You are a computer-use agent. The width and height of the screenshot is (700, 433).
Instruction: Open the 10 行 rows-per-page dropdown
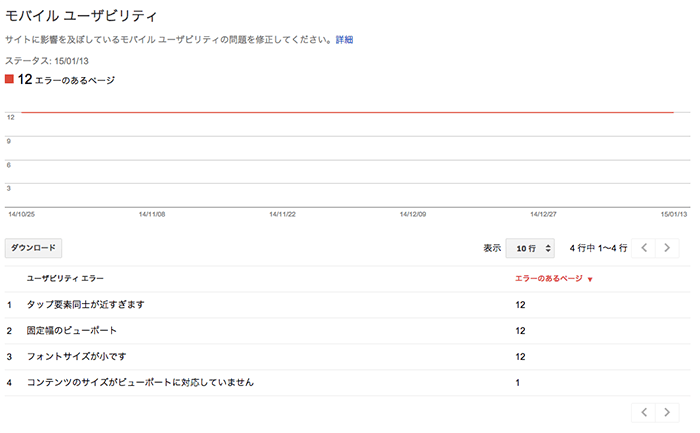531,248
